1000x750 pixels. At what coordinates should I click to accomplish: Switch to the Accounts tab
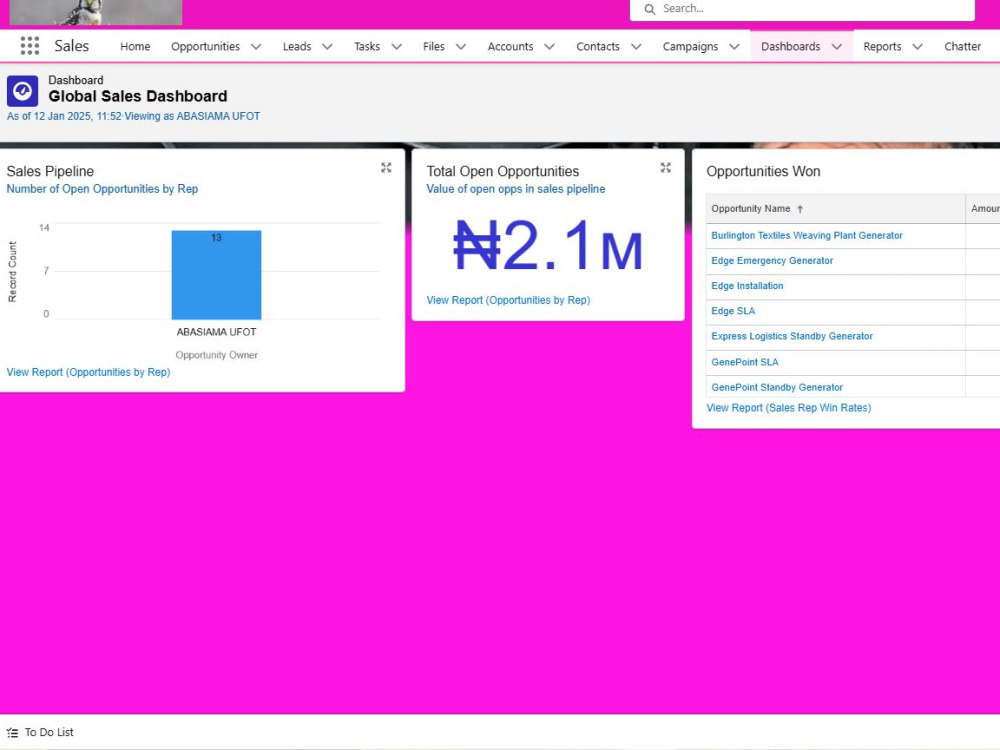tap(510, 47)
